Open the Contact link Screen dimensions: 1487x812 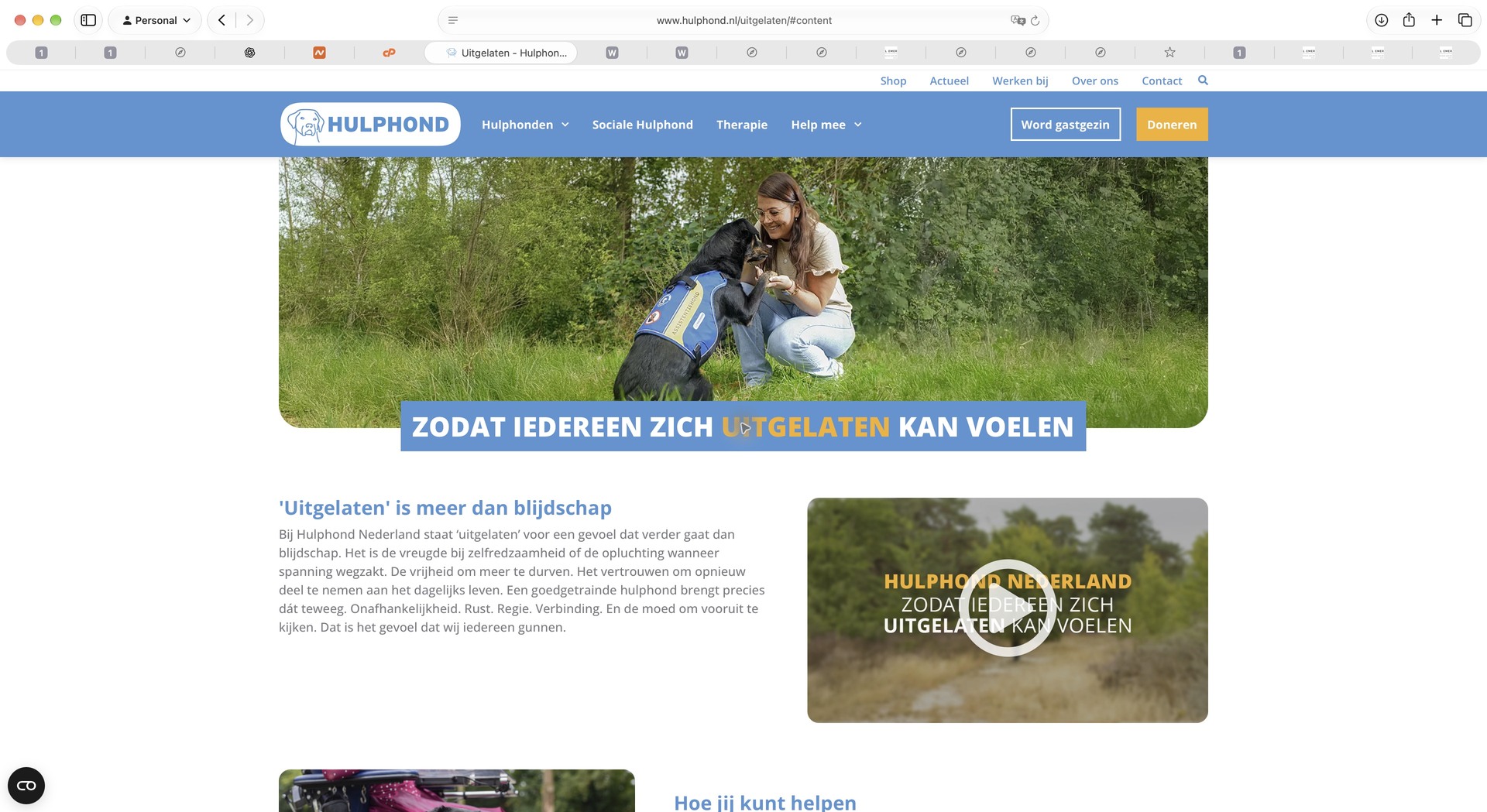pos(1162,81)
